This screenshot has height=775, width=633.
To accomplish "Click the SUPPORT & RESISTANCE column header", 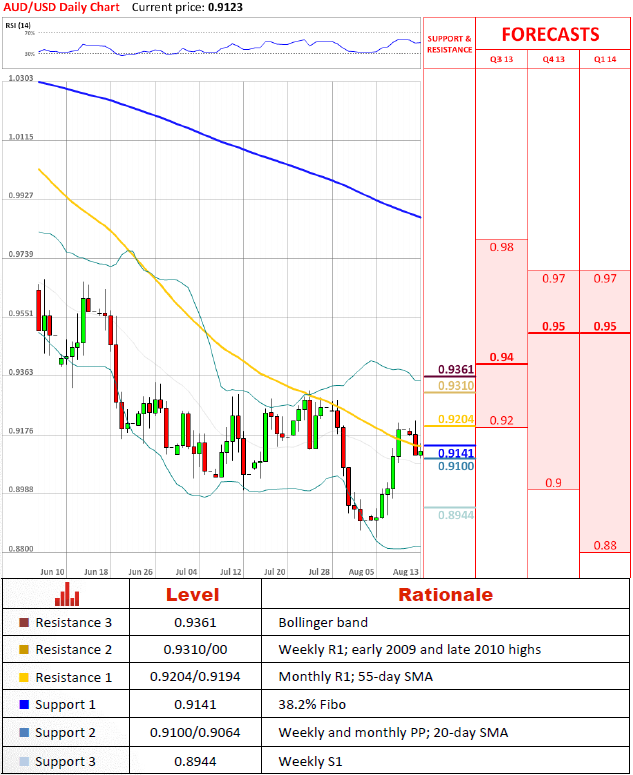I will tap(449, 44).
